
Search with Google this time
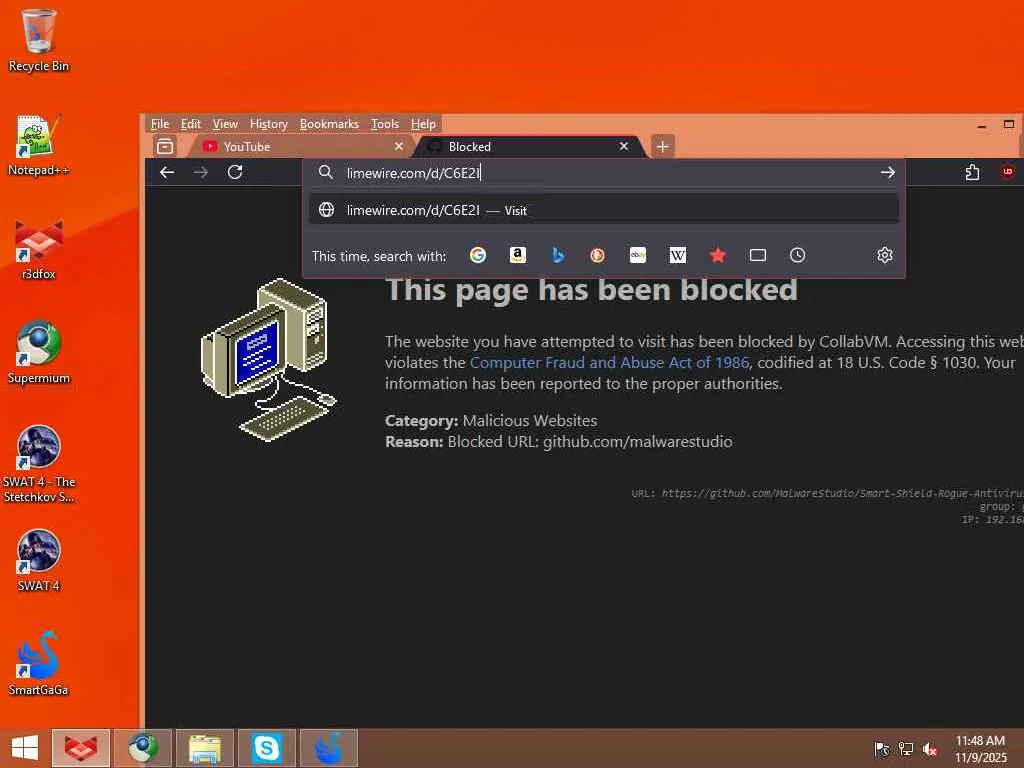477,255
